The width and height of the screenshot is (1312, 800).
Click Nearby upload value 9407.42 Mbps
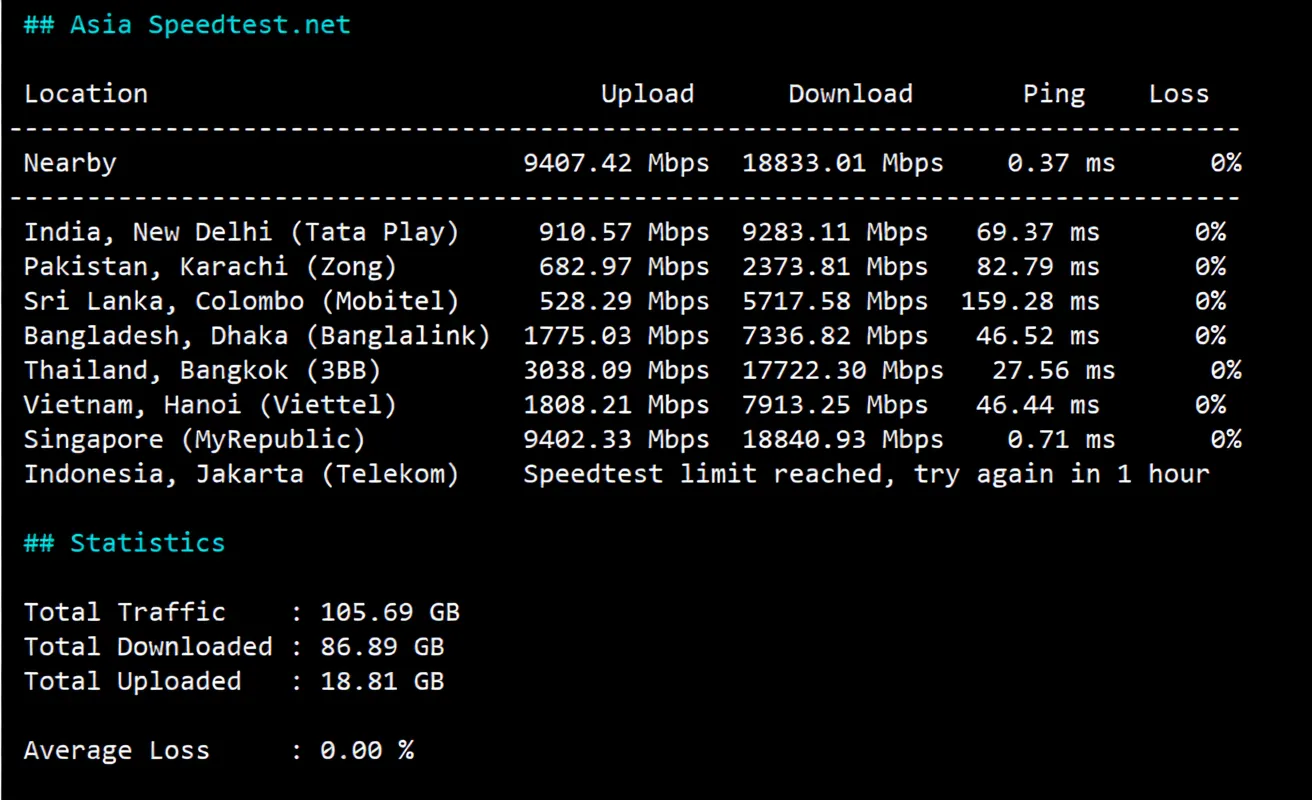[x=616, y=163]
